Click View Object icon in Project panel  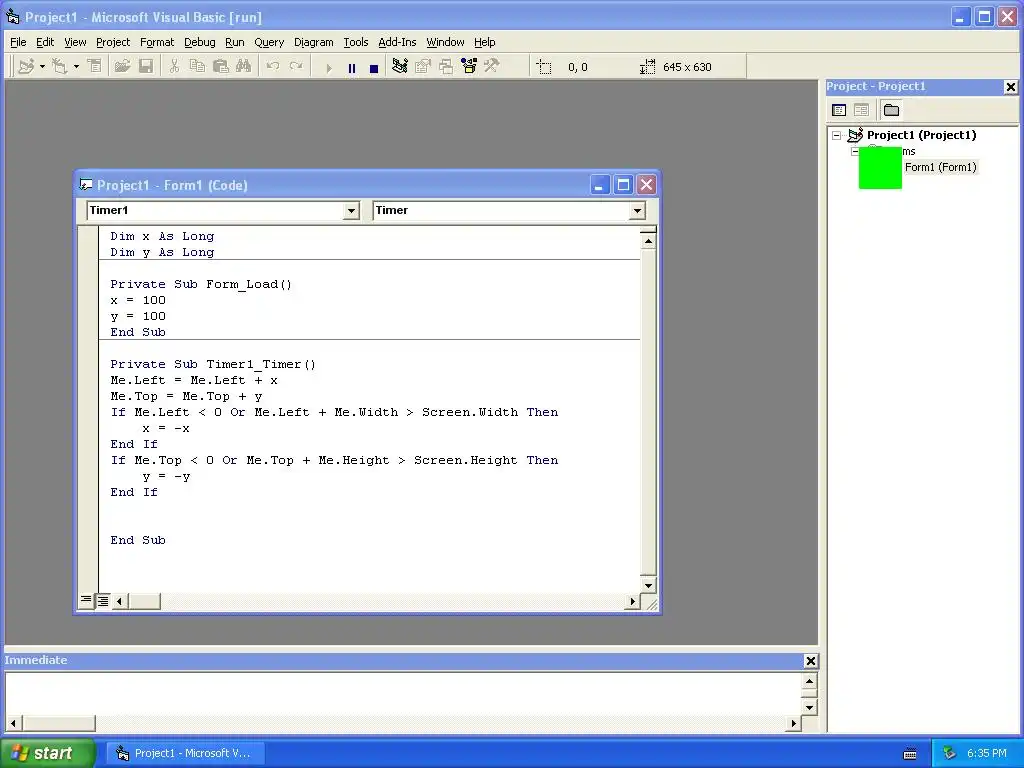coord(861,110)
